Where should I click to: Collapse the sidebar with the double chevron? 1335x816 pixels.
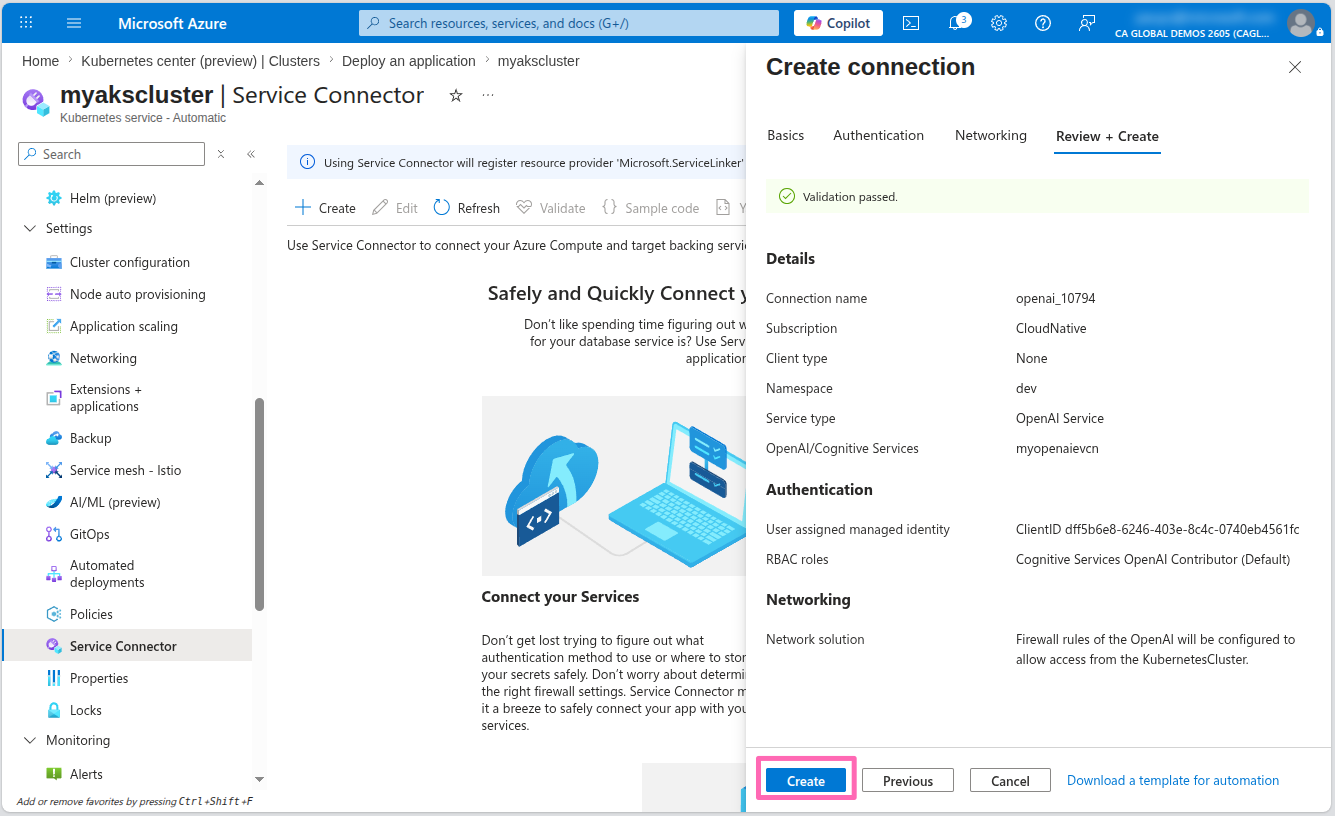pos(251,154)
